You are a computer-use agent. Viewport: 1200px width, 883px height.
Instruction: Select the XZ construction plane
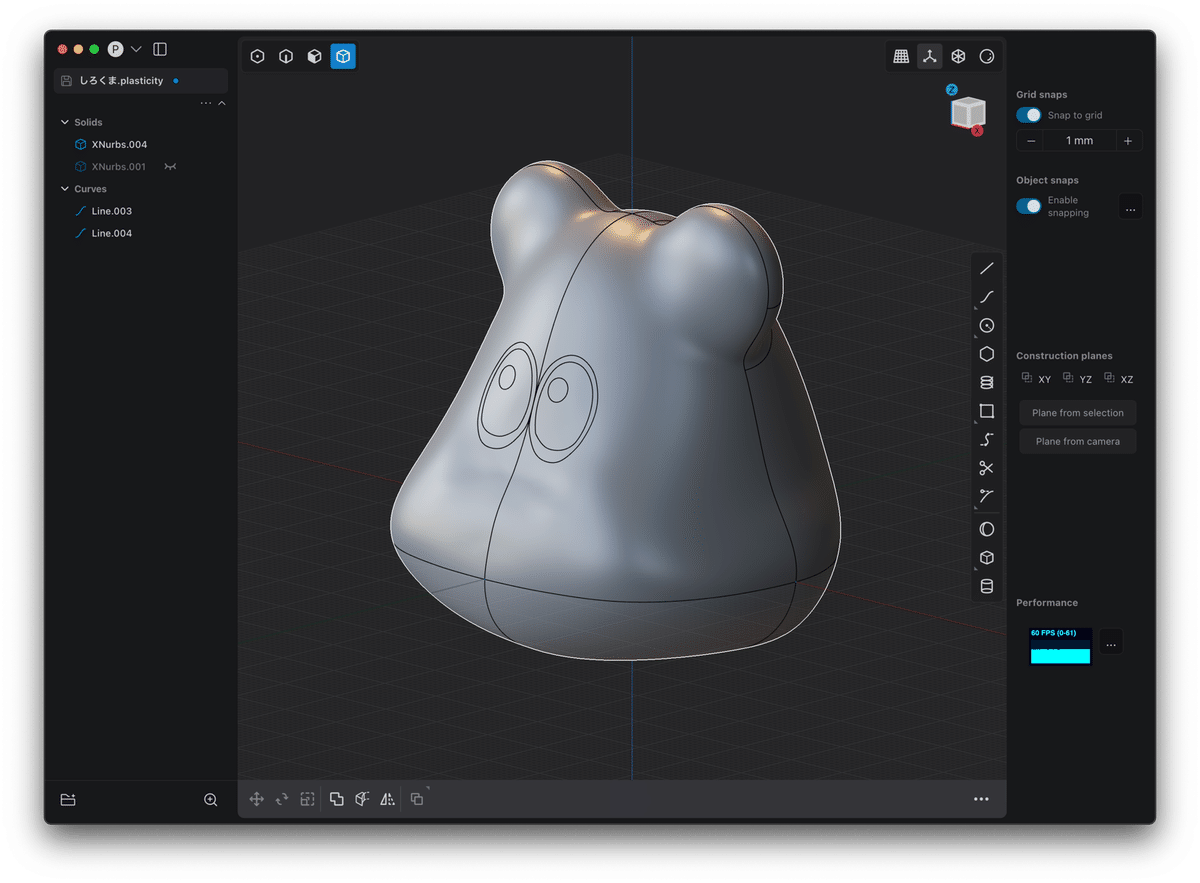tap(1119, 379)
